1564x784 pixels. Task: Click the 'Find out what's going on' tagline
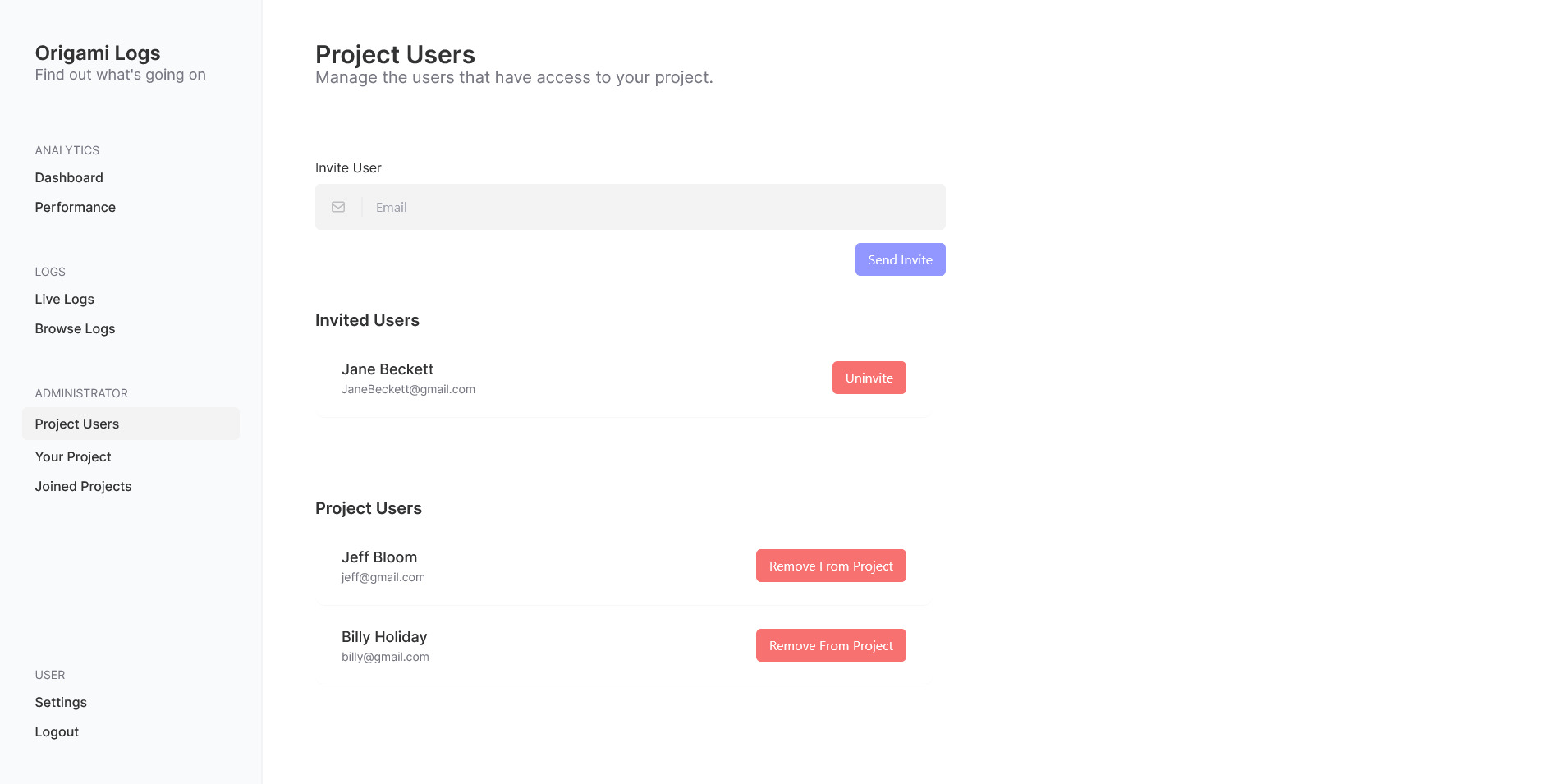121,75
